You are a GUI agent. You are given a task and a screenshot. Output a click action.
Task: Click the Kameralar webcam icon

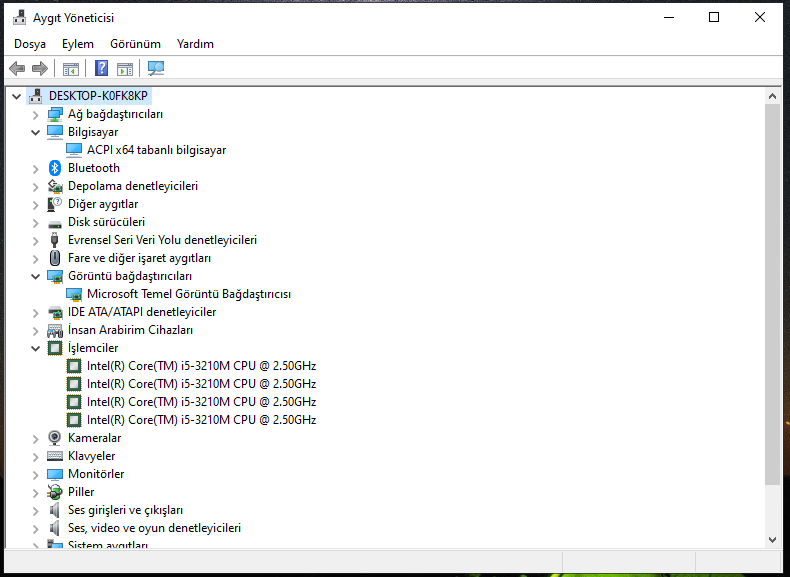point(54,438)
